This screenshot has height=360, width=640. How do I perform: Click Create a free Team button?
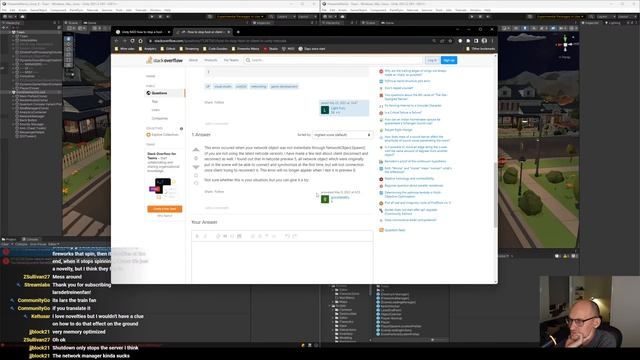point(164,209)
